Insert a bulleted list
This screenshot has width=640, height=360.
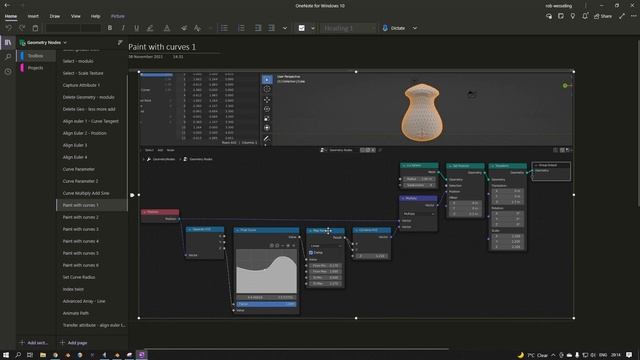coord(224,28)
